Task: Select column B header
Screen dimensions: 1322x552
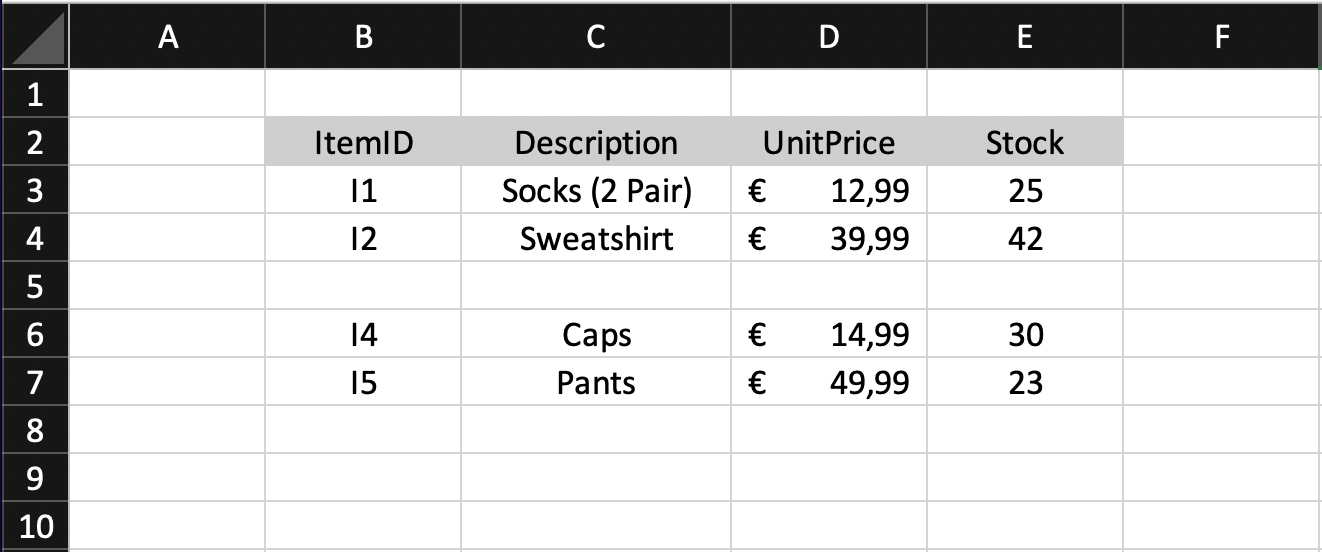Action: (x=363, y=37)
